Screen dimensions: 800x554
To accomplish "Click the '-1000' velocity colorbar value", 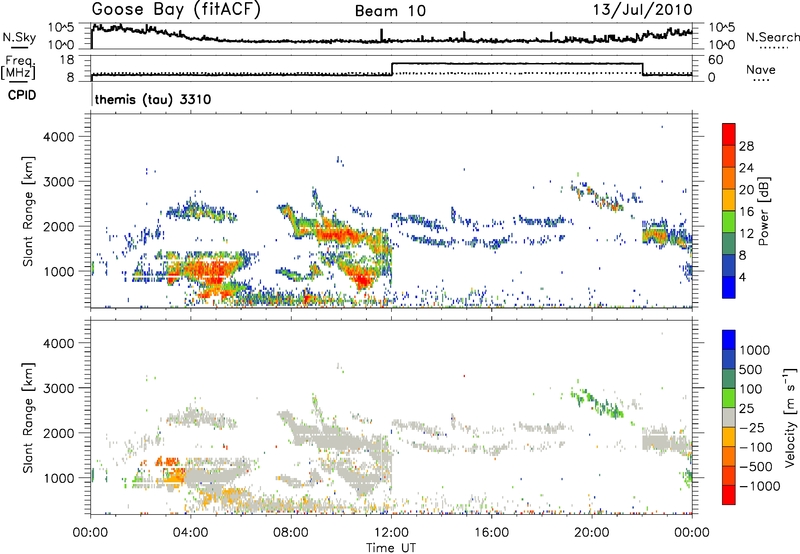I will tap(760, 486).
